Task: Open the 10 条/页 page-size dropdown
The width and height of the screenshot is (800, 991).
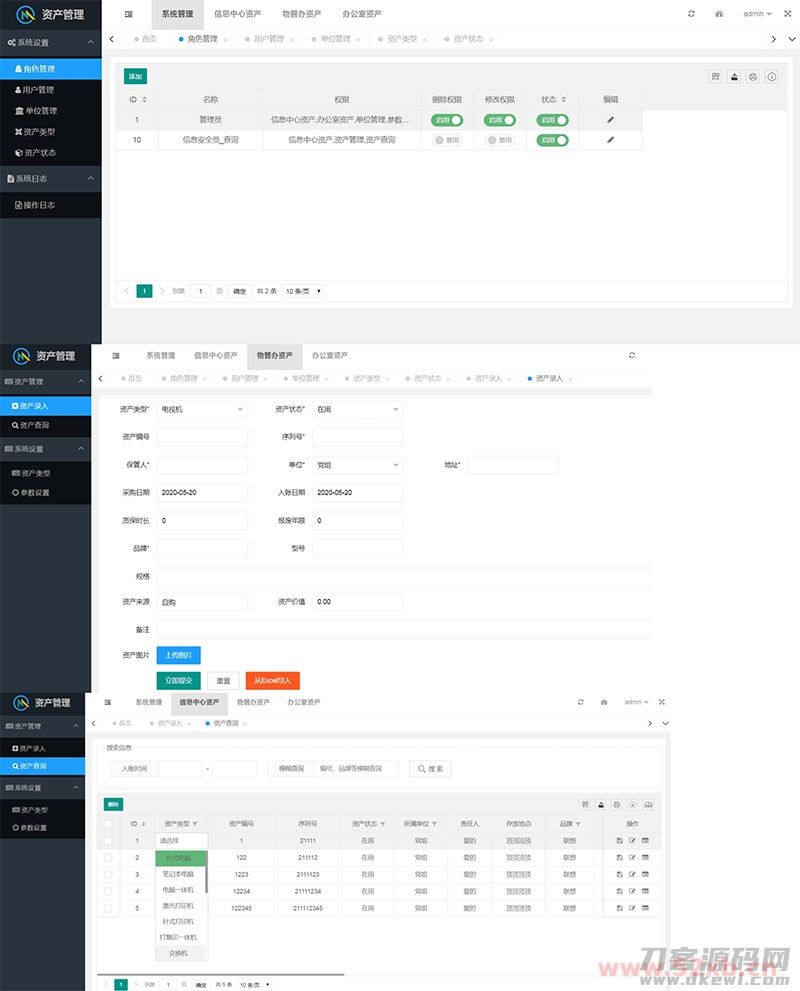Action: (302, 290)
